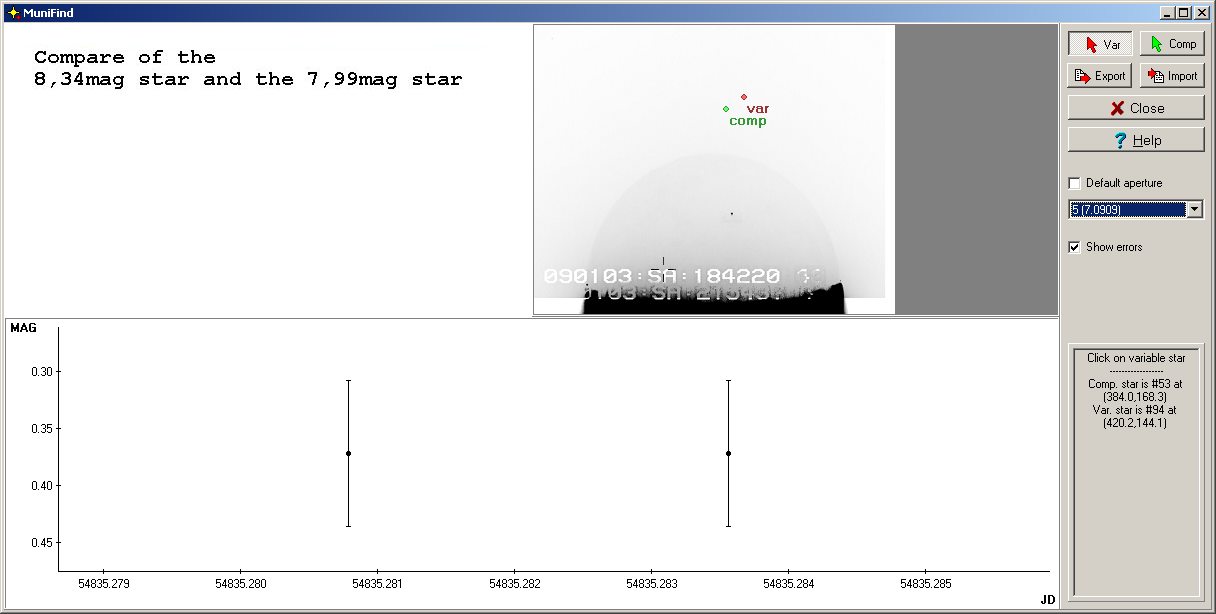Open Help with the question mark button
The image size is (1216, 614).
tap(1136, 140)
